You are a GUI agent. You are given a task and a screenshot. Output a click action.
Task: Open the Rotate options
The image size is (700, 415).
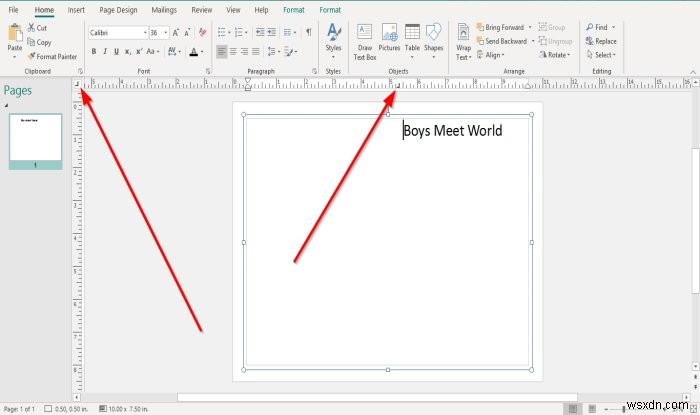[x=555, y=55]
